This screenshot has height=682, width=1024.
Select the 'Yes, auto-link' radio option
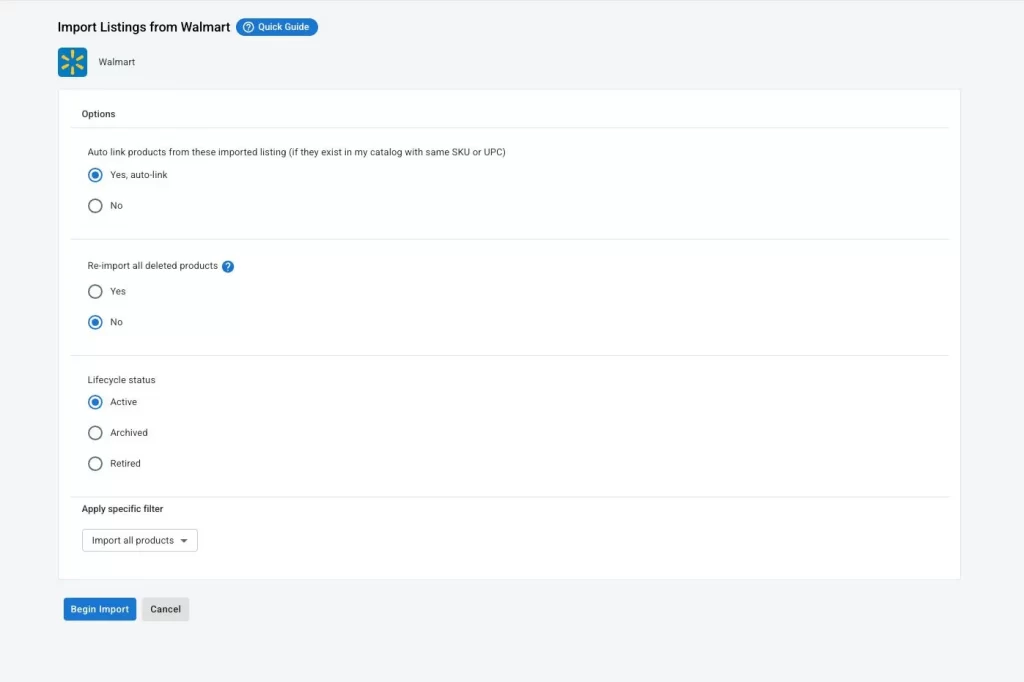96,175
